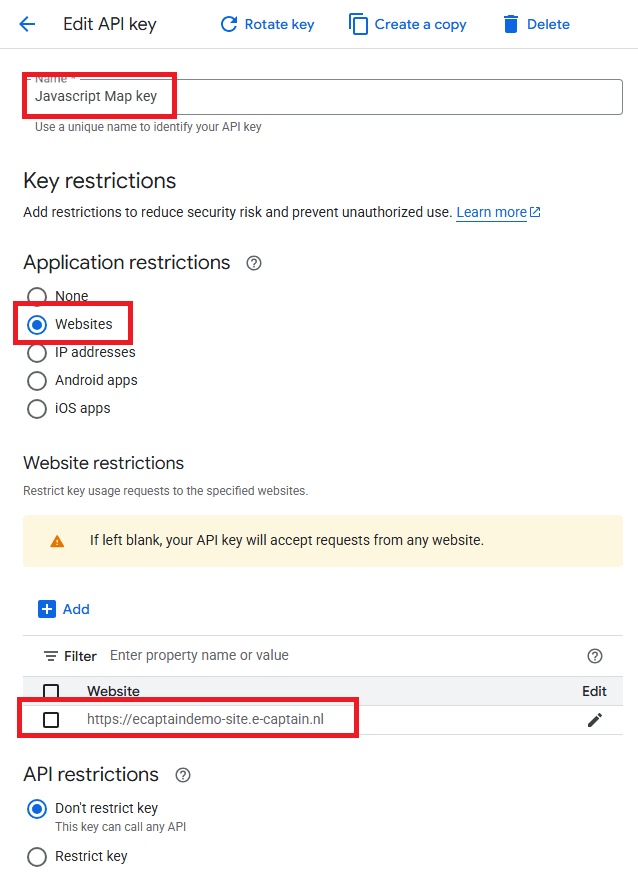Click the blue plus Add icon
638x896 pixels.
[47, 609]
